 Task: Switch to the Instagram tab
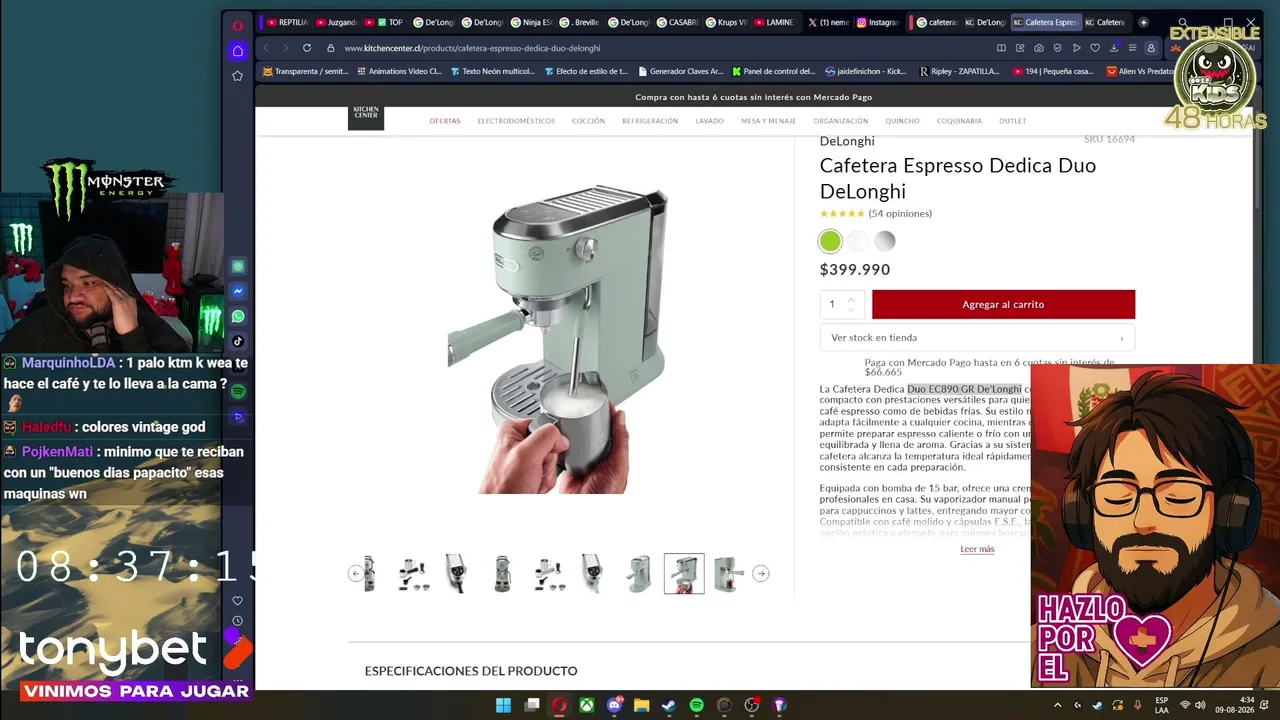(x=877, y=22)
